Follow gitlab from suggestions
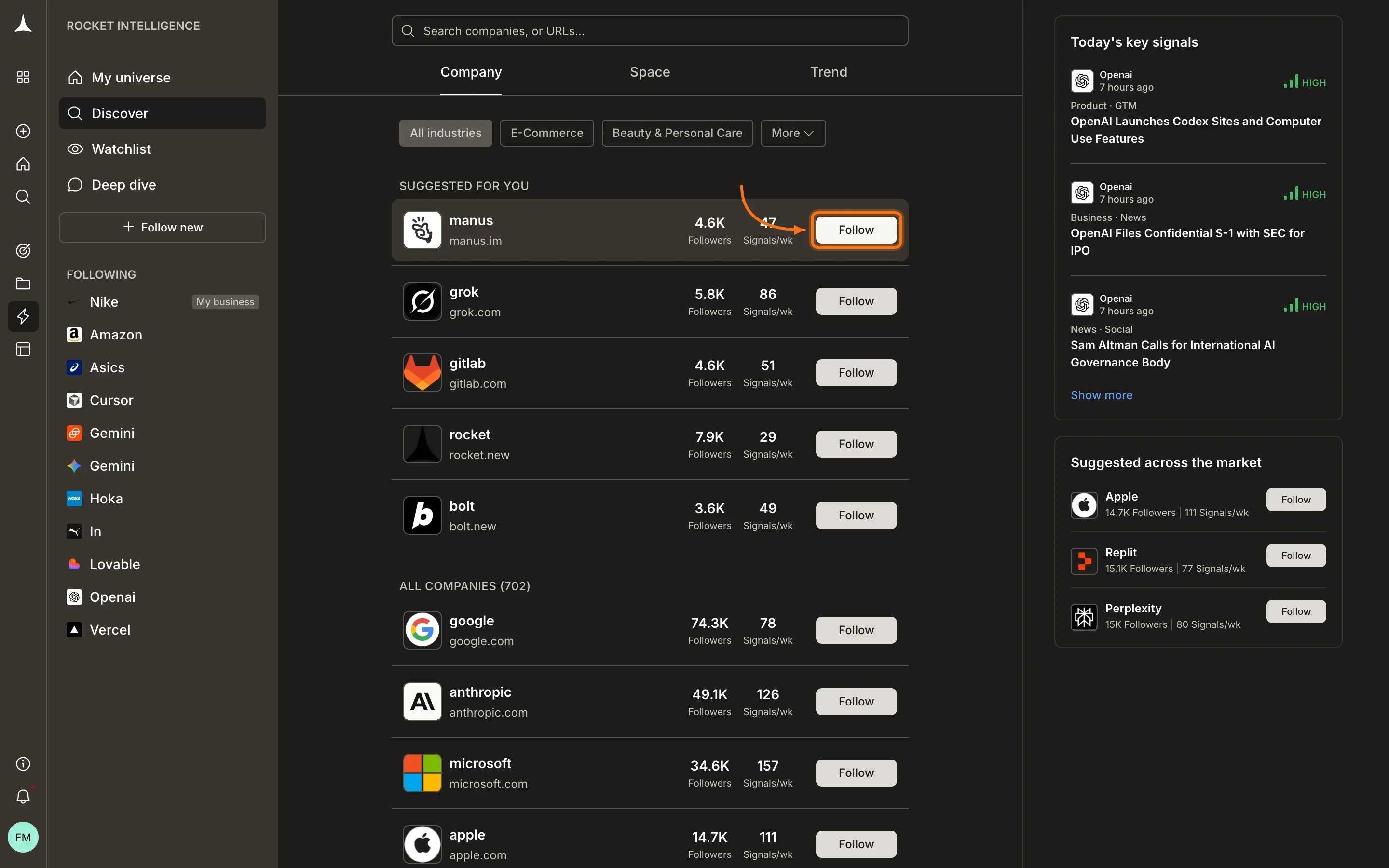1389x868 pixels. click(856, 373)
